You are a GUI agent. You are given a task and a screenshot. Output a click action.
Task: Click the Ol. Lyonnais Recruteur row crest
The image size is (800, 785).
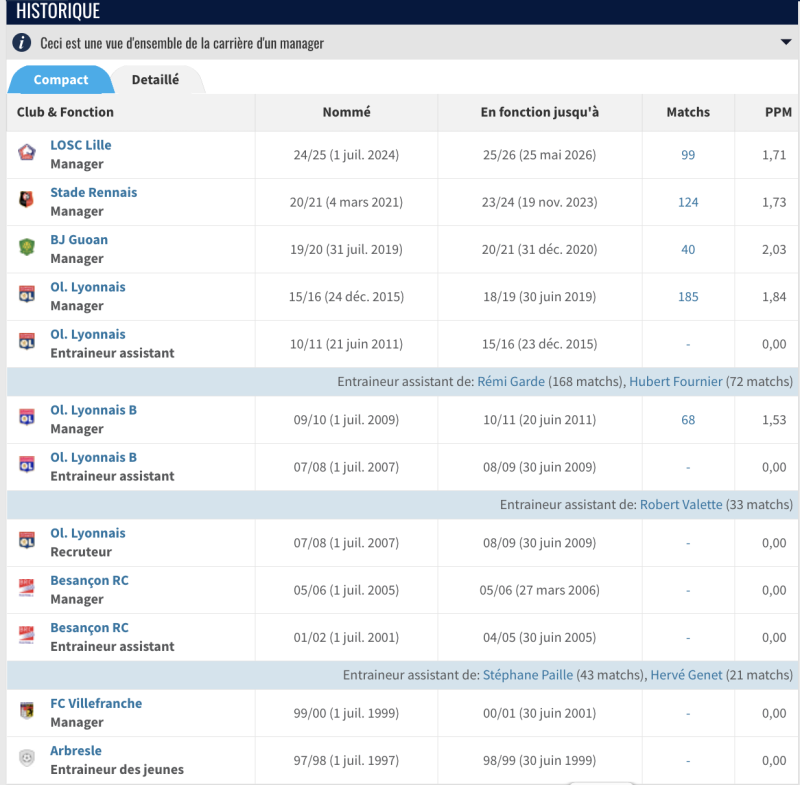27,540
